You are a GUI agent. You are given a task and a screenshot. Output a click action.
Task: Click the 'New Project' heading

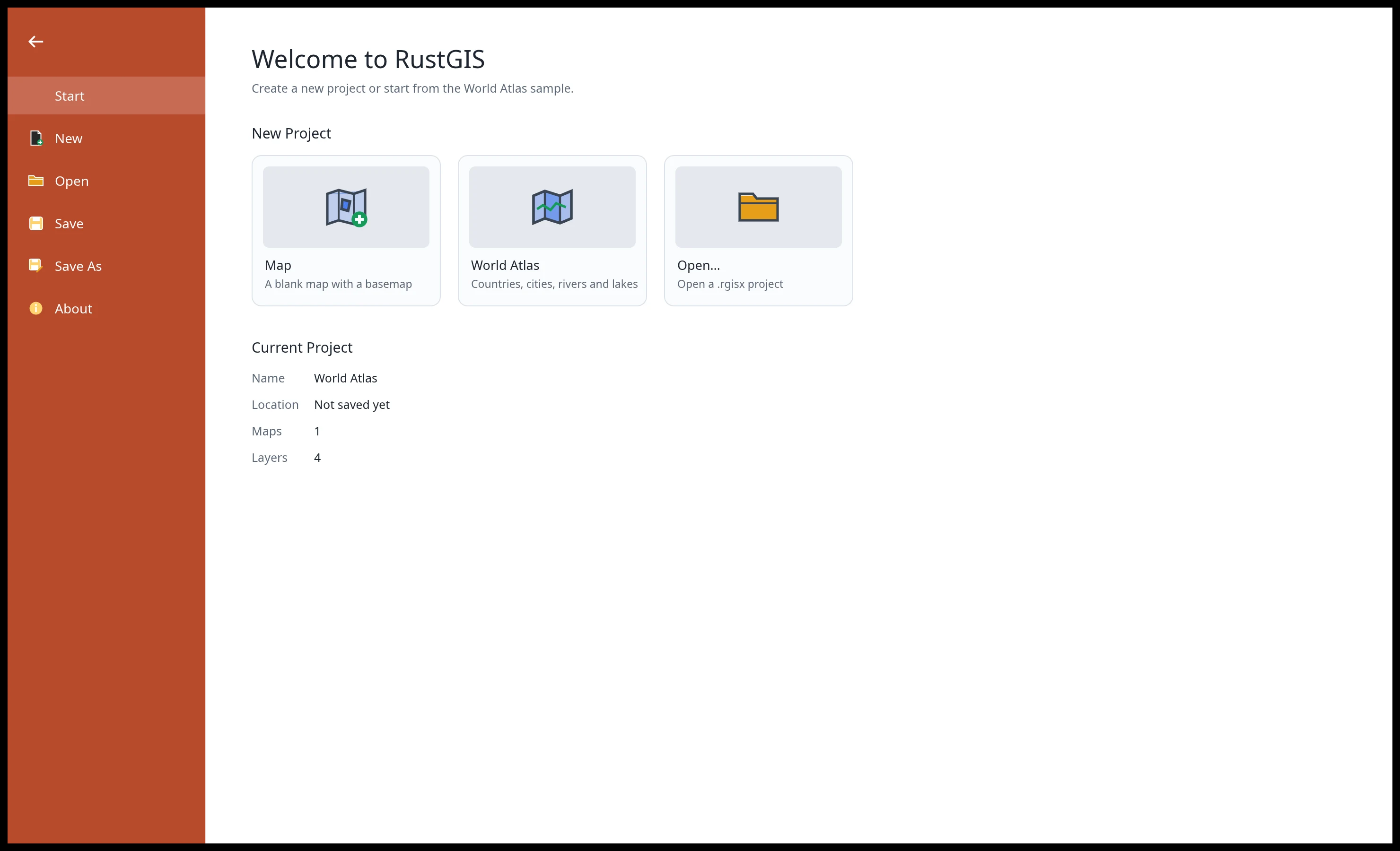click(x=291, y=133)
